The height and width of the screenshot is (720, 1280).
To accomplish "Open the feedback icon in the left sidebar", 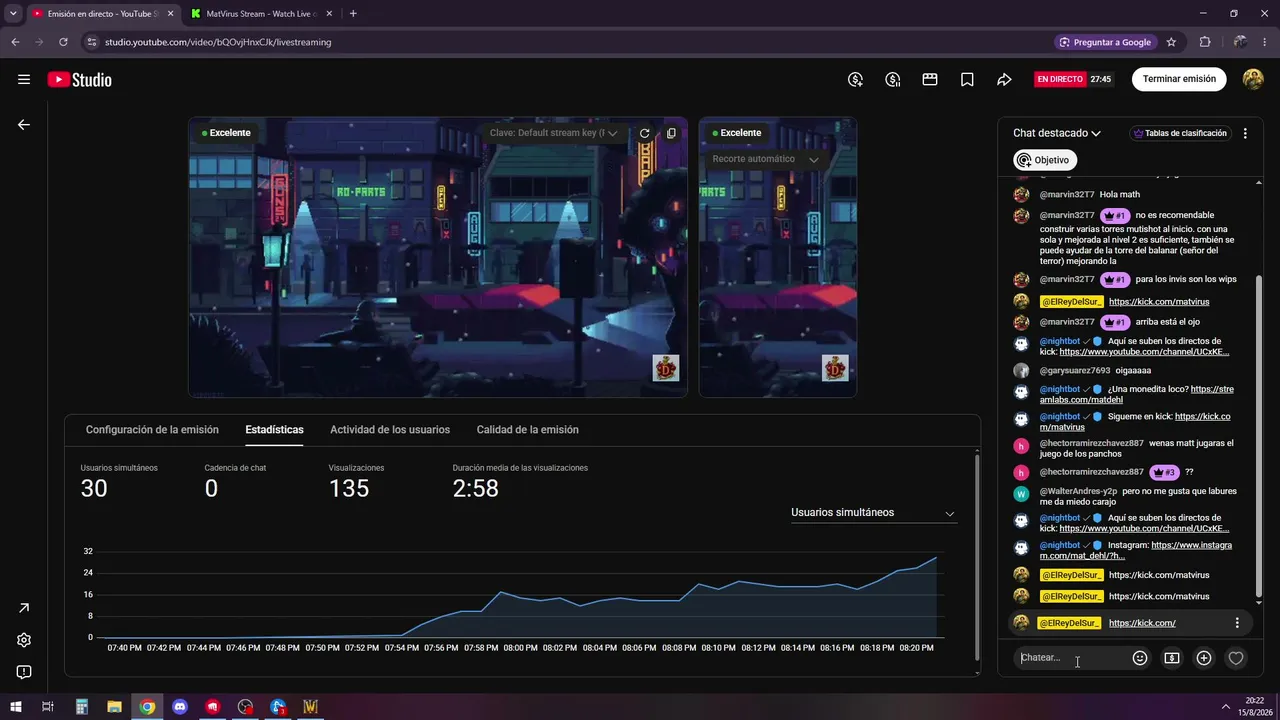I will tap(24, 672).
